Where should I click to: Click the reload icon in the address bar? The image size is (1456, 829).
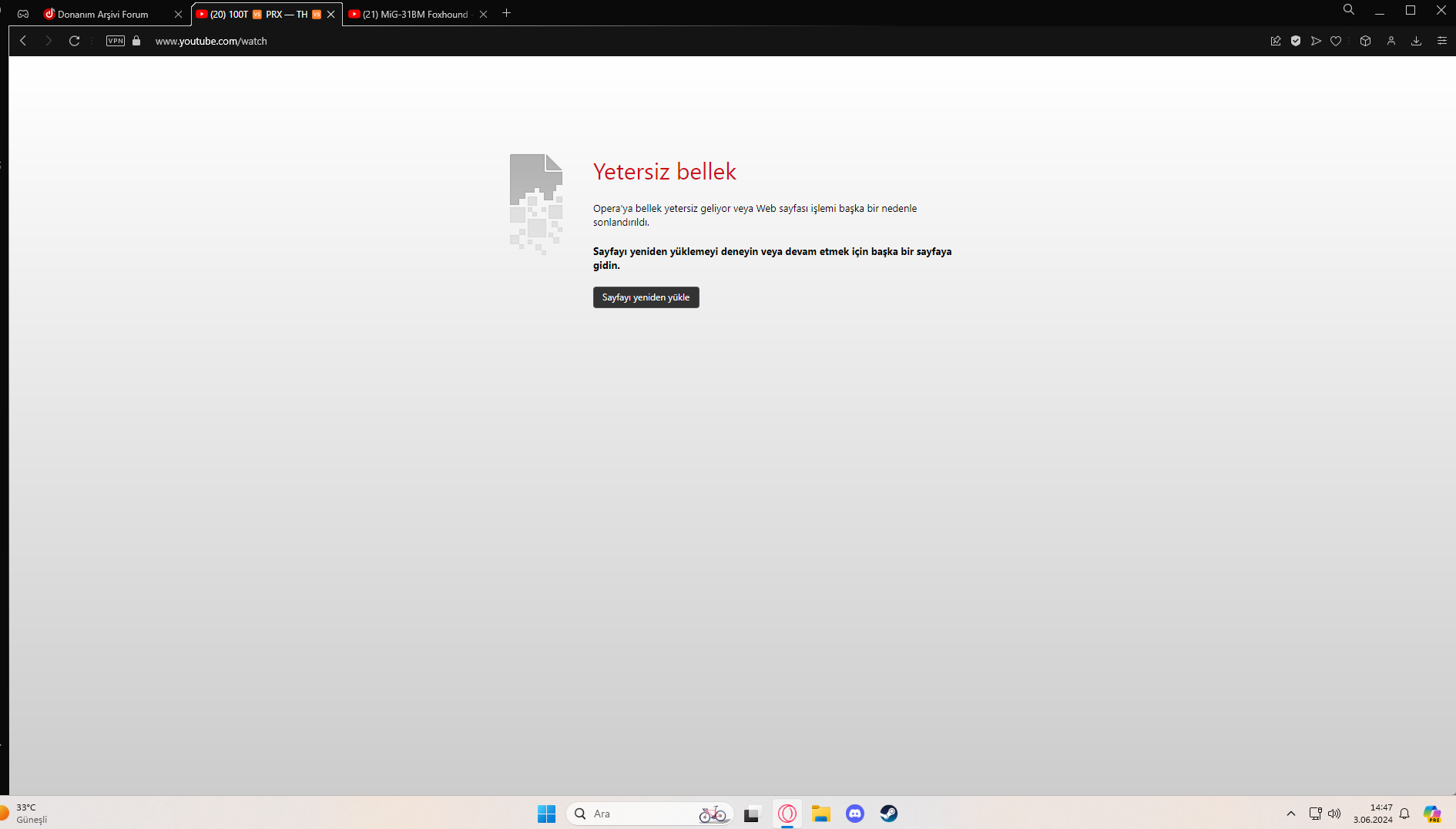[x=74, y=41]
